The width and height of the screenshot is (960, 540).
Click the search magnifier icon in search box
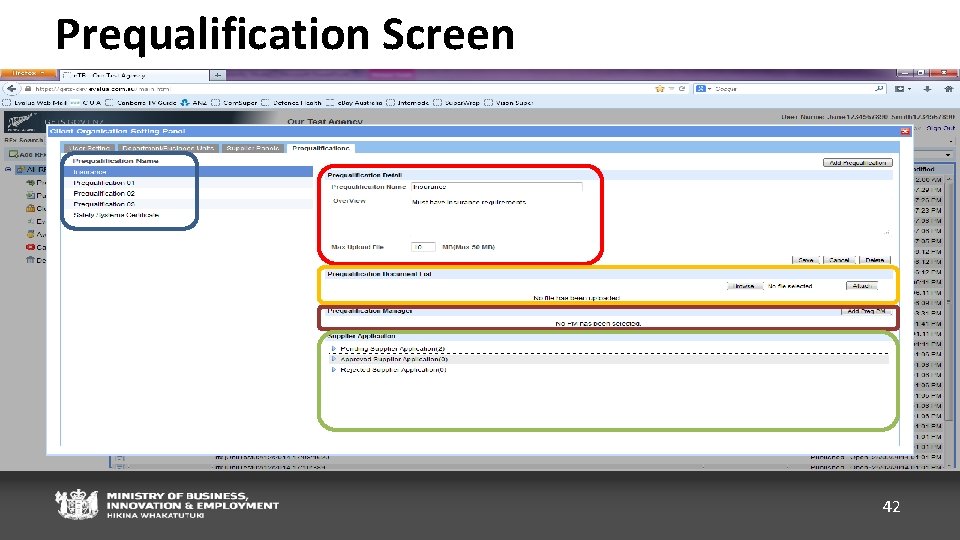click(879, 89)
